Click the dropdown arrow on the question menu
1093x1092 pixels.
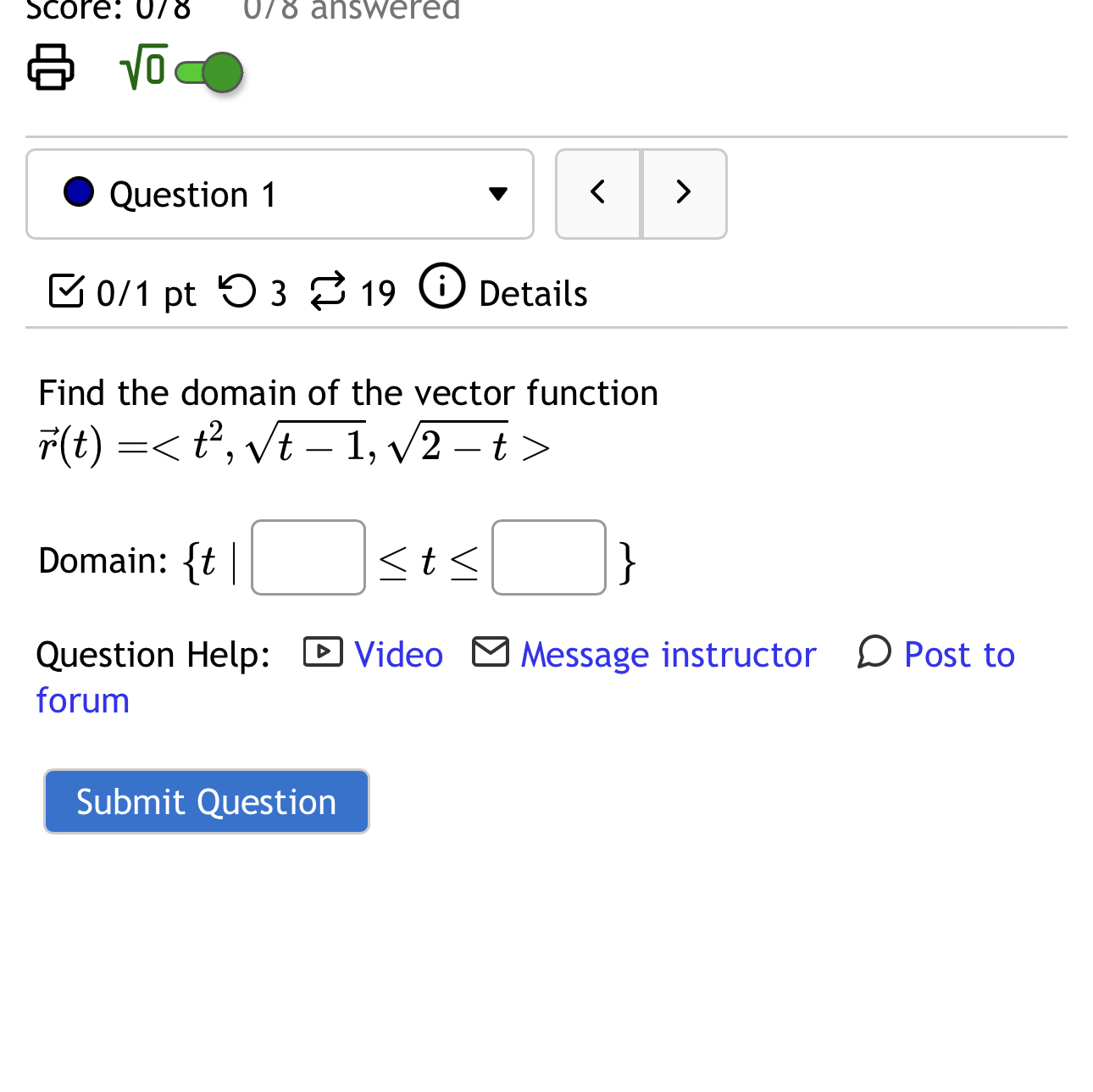point(498,194)
